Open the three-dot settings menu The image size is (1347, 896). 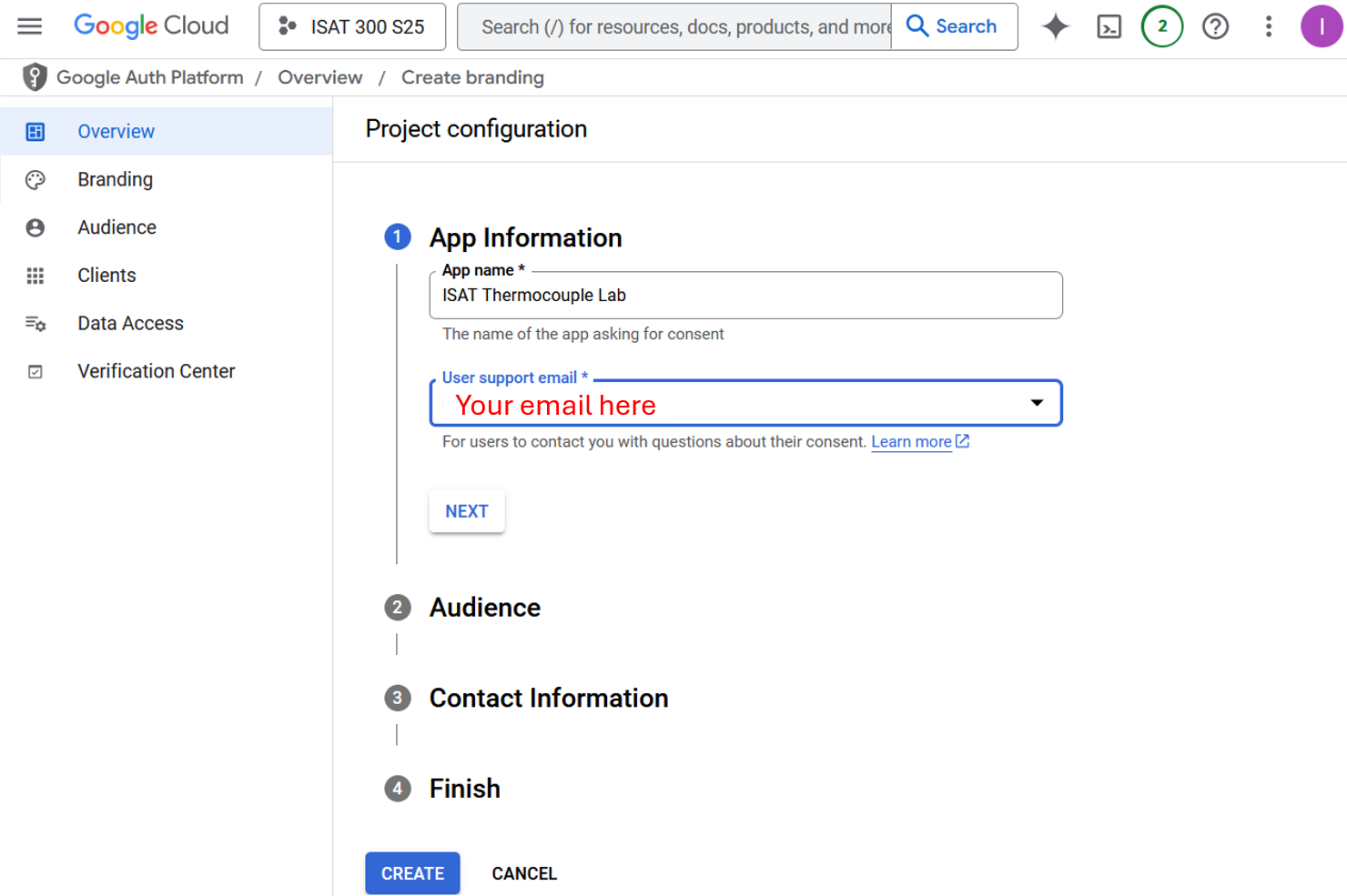click(1268, 26)
